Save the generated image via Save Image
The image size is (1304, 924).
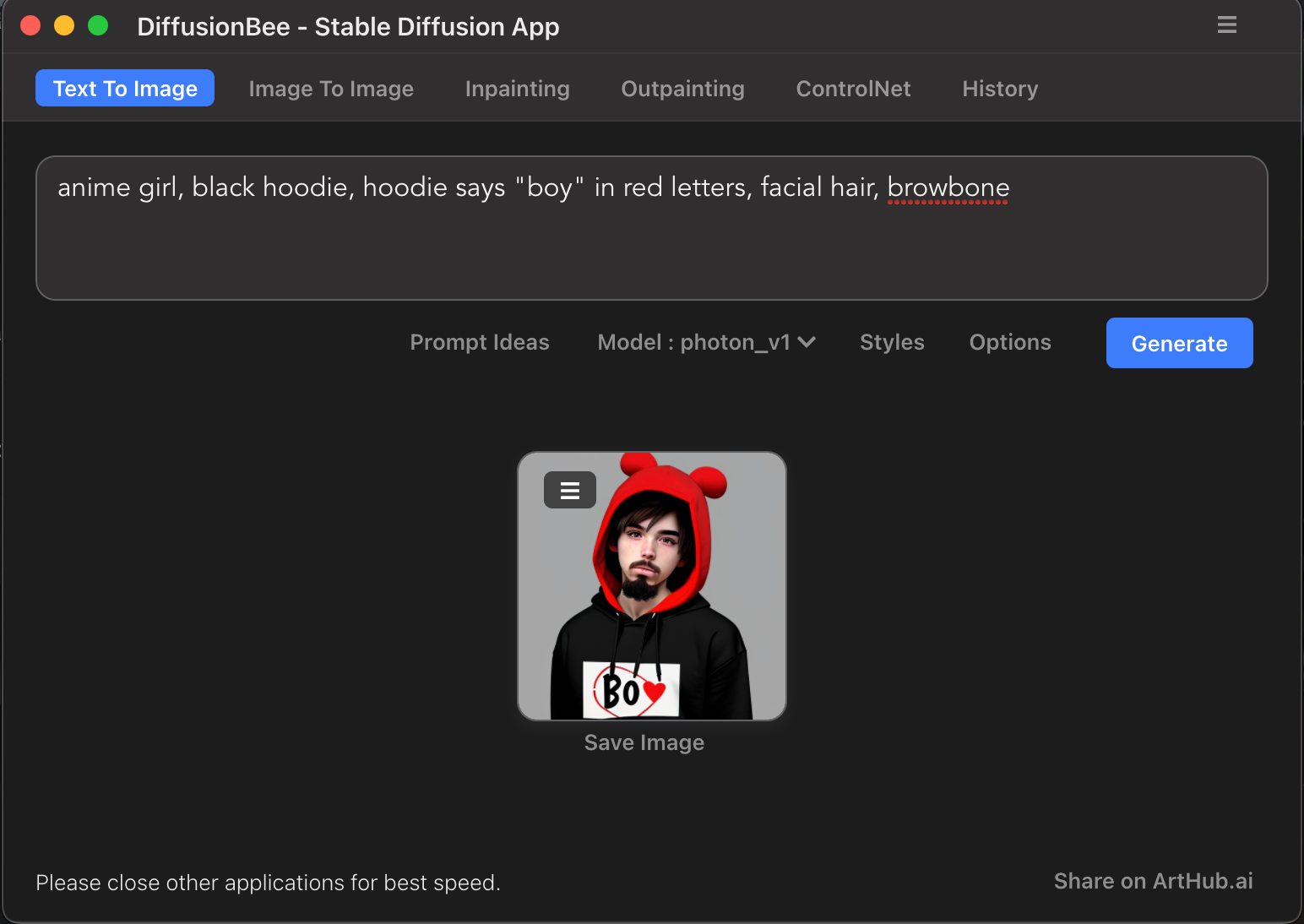click(644, 742)
